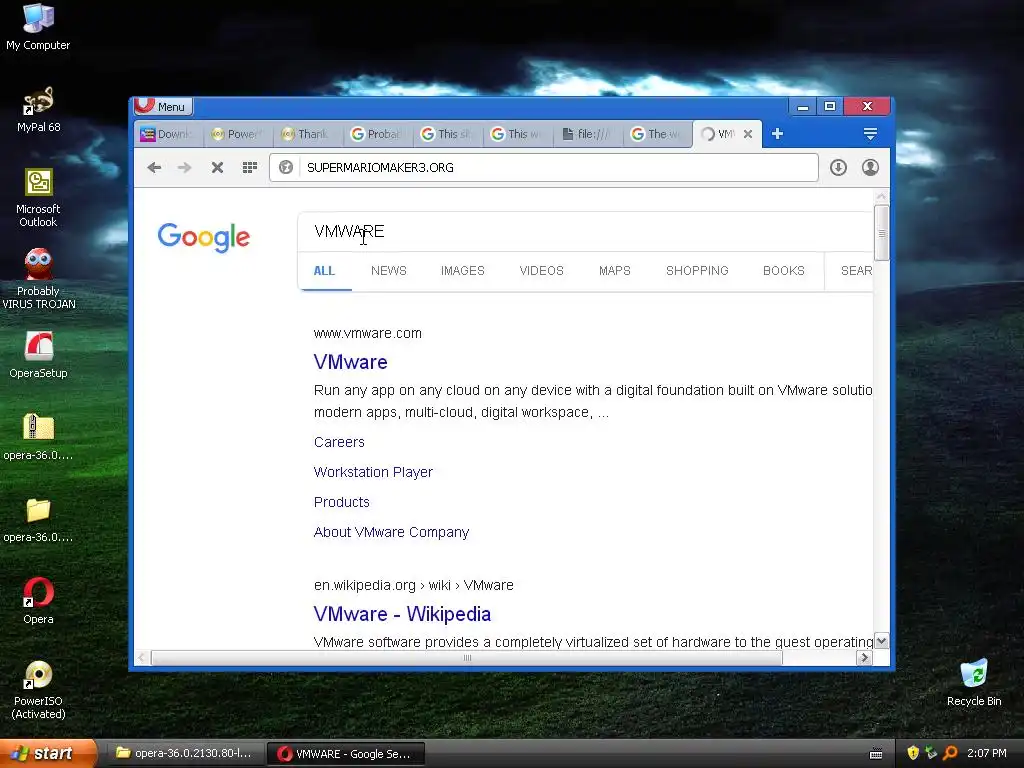The height and width of the screenshot is (768, 1024).
Task: Add a new tab with plus button
Action: pos(777,134)
